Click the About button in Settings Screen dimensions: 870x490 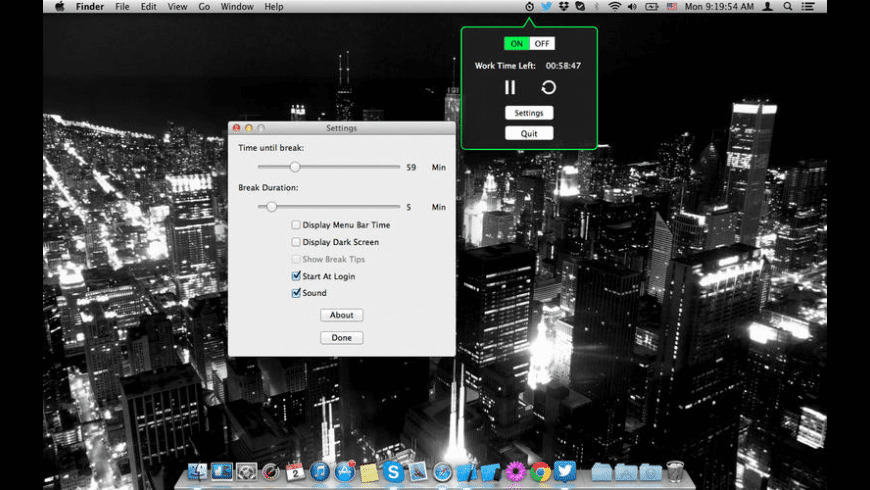click(x=342, y=315)
